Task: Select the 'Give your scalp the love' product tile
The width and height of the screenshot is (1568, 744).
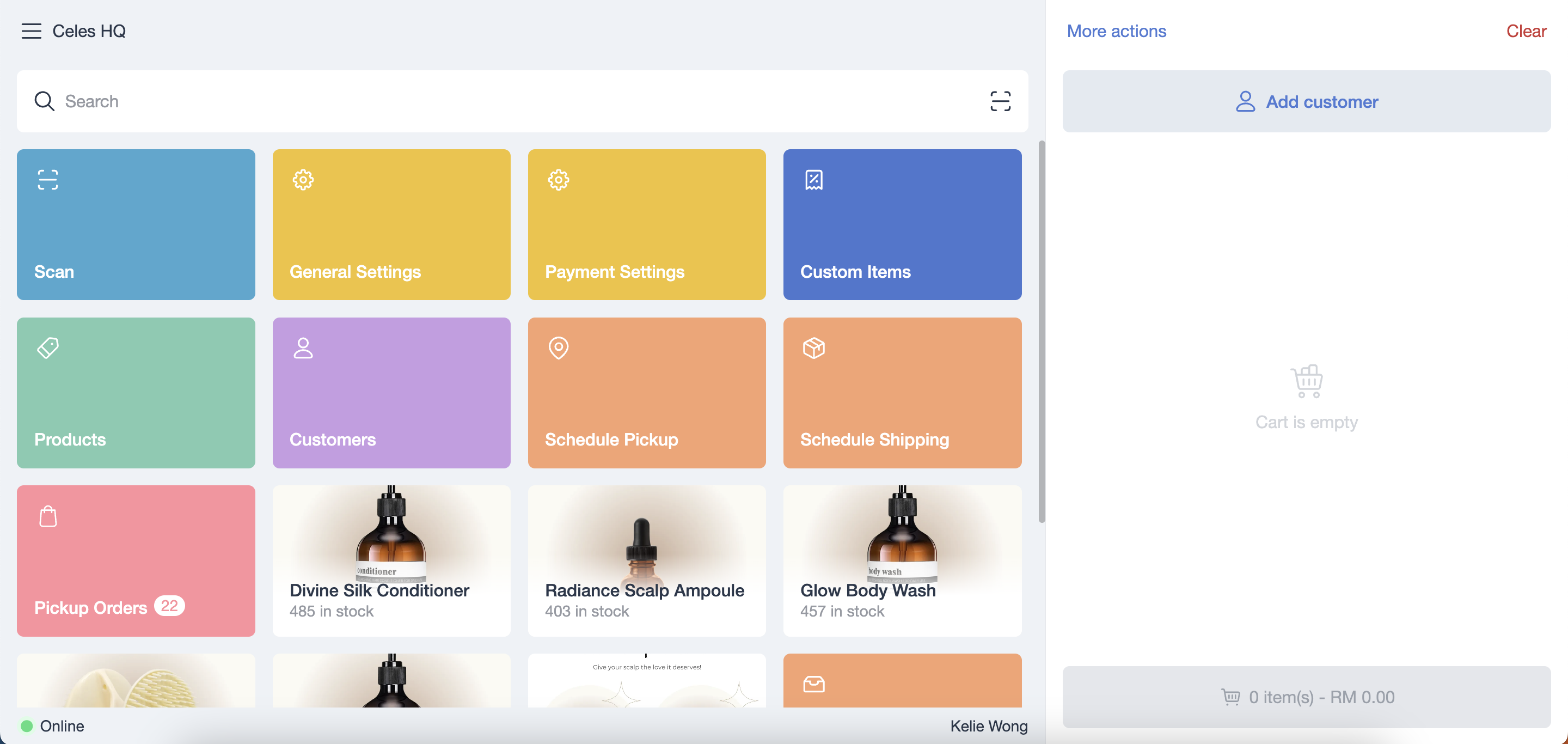Action: [x=646, y=680]
